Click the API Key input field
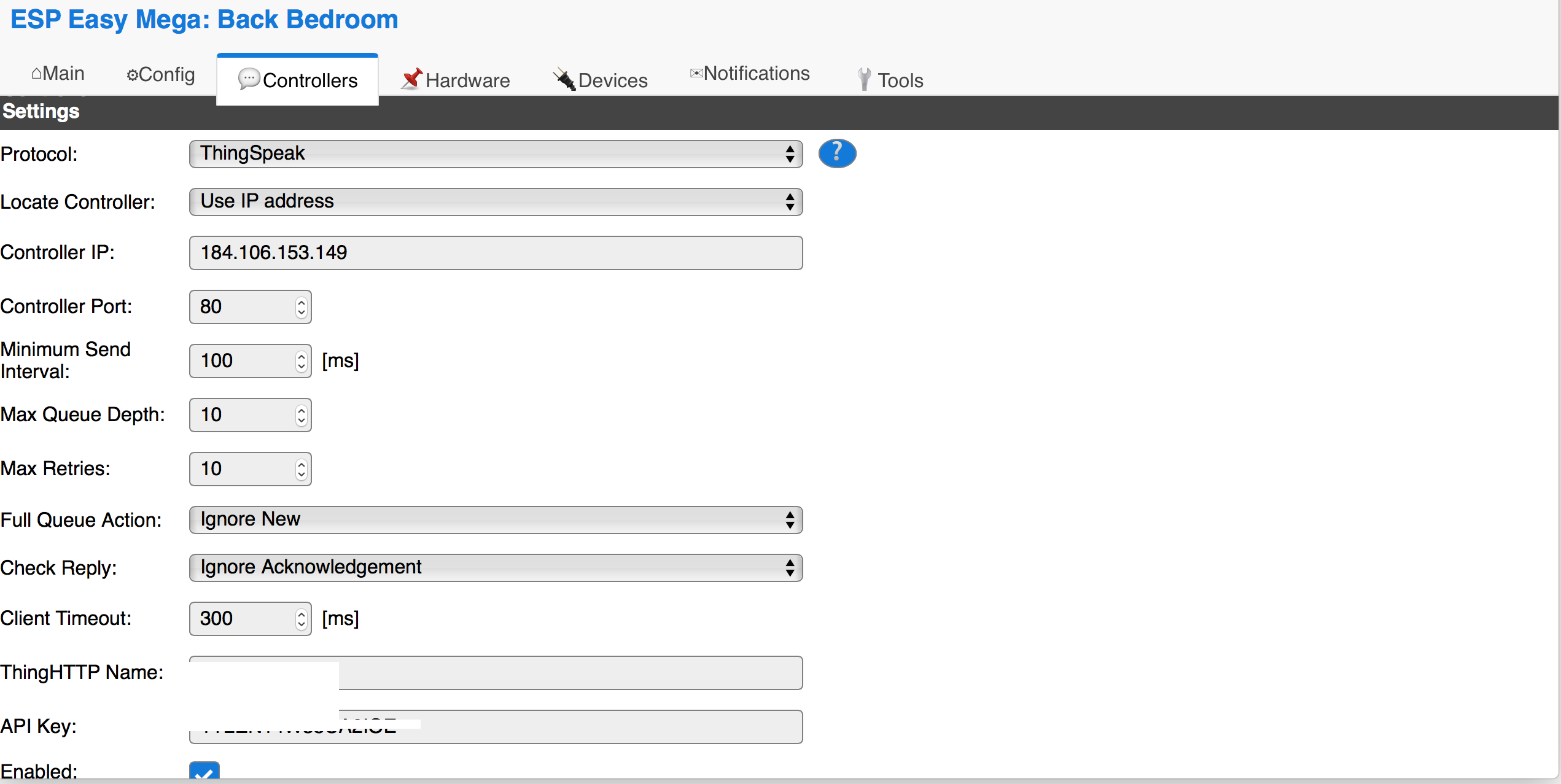Viewport: 1561px width, 784px height. [x=495, y=725]
